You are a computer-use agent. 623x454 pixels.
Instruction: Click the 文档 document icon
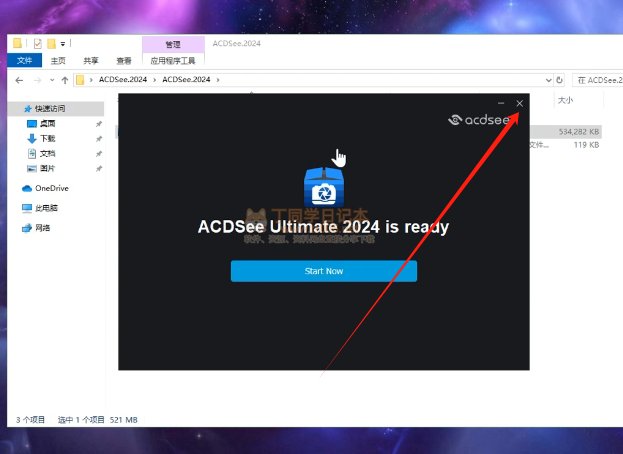click(32, 153)
